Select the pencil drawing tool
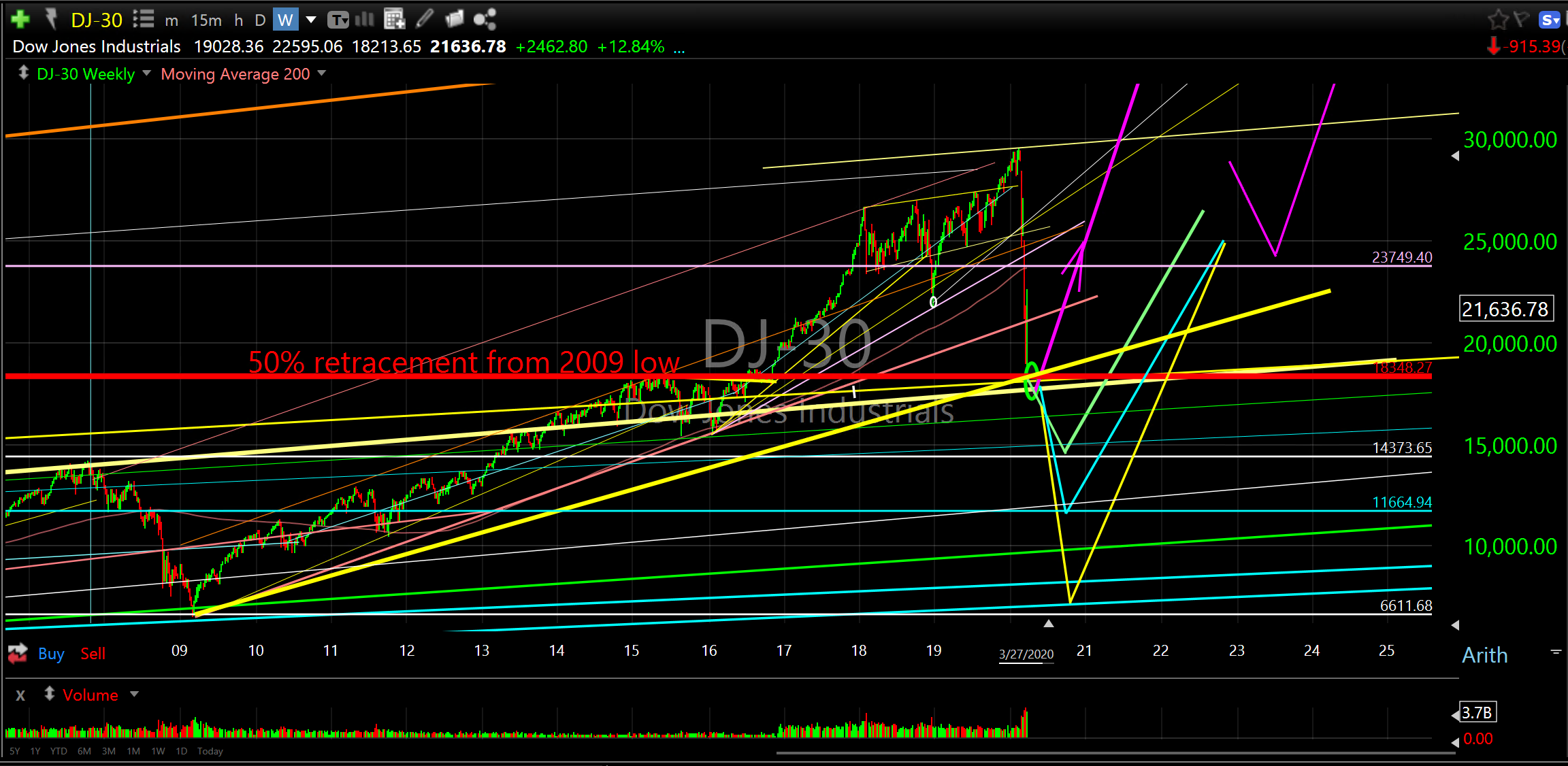Viewport: 1568px width, 766px height. 424,19
